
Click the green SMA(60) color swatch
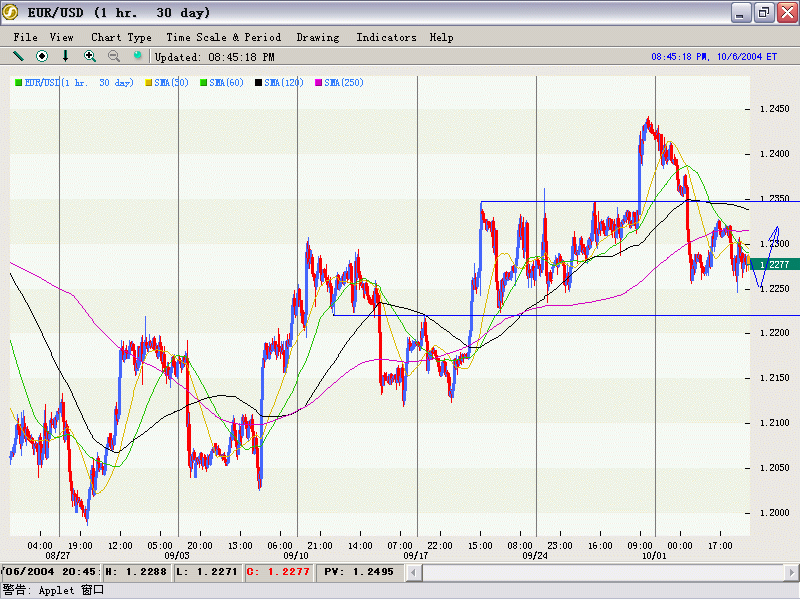[x=203, y=82]
